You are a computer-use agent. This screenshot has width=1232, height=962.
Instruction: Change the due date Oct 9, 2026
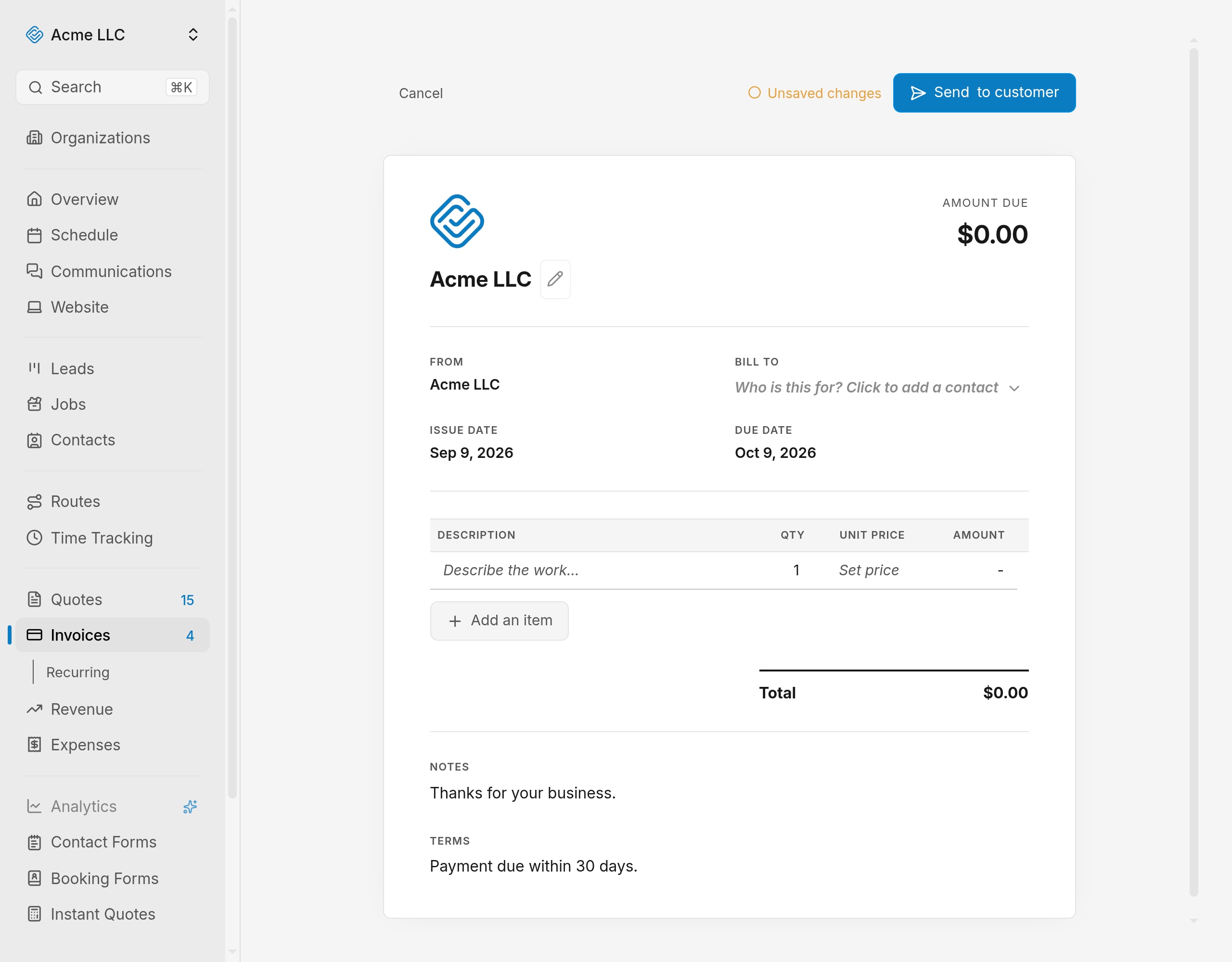[775, 453]
